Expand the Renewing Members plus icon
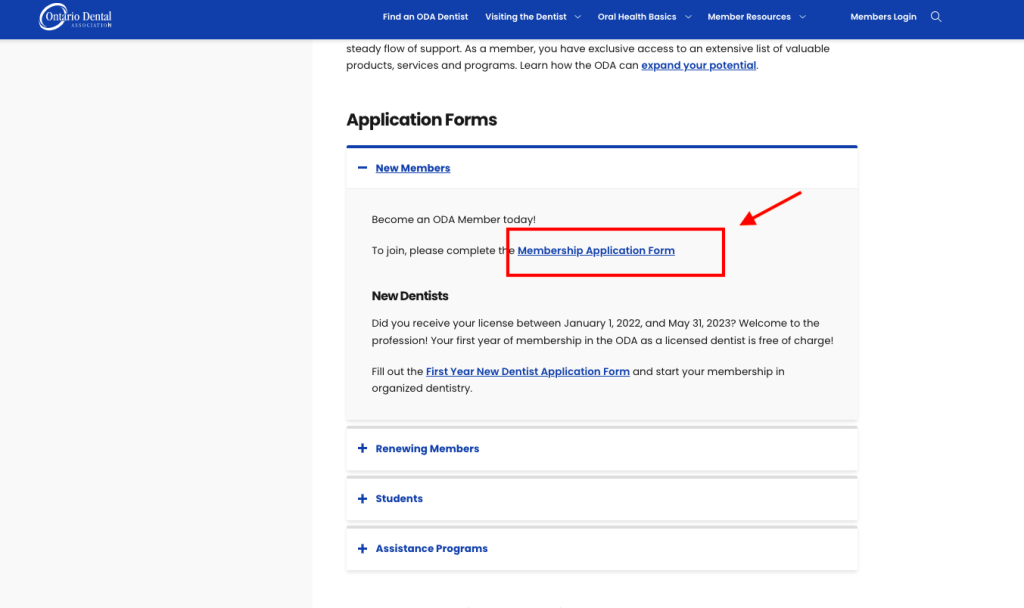Viewport: 1024px width, 608px height. click(362, 449)
